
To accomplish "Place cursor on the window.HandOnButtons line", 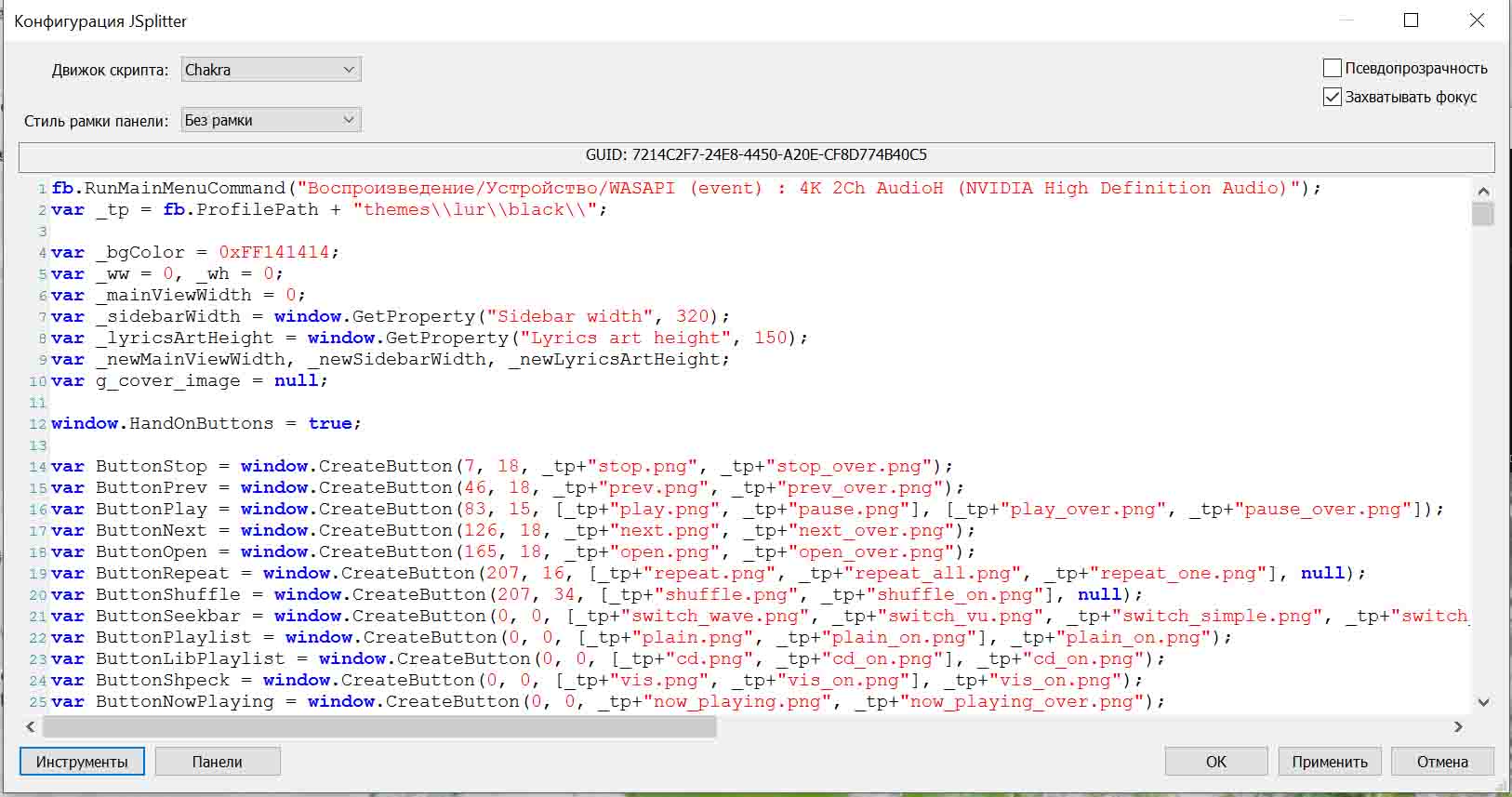I will [205, 424].
